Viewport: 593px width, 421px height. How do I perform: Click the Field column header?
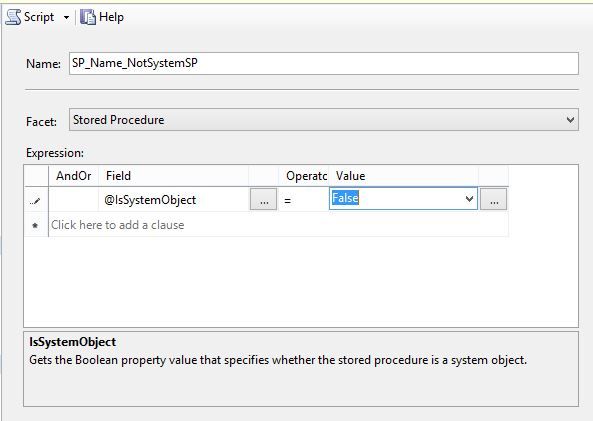pyautogui.click(x=173, y=176)
